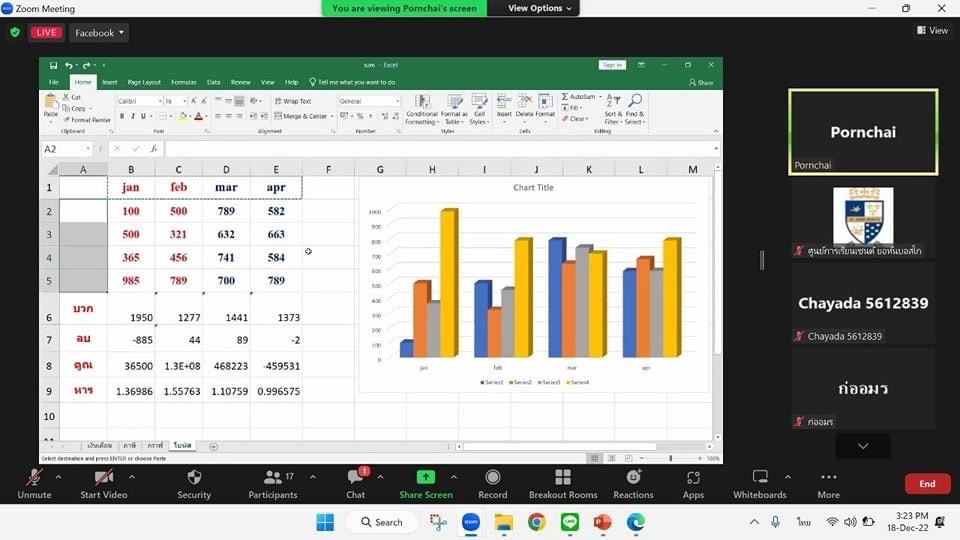This screenshot has width=960, height=540.
Task: Click the green Share Screen icon
Action: tap(425, 478)
